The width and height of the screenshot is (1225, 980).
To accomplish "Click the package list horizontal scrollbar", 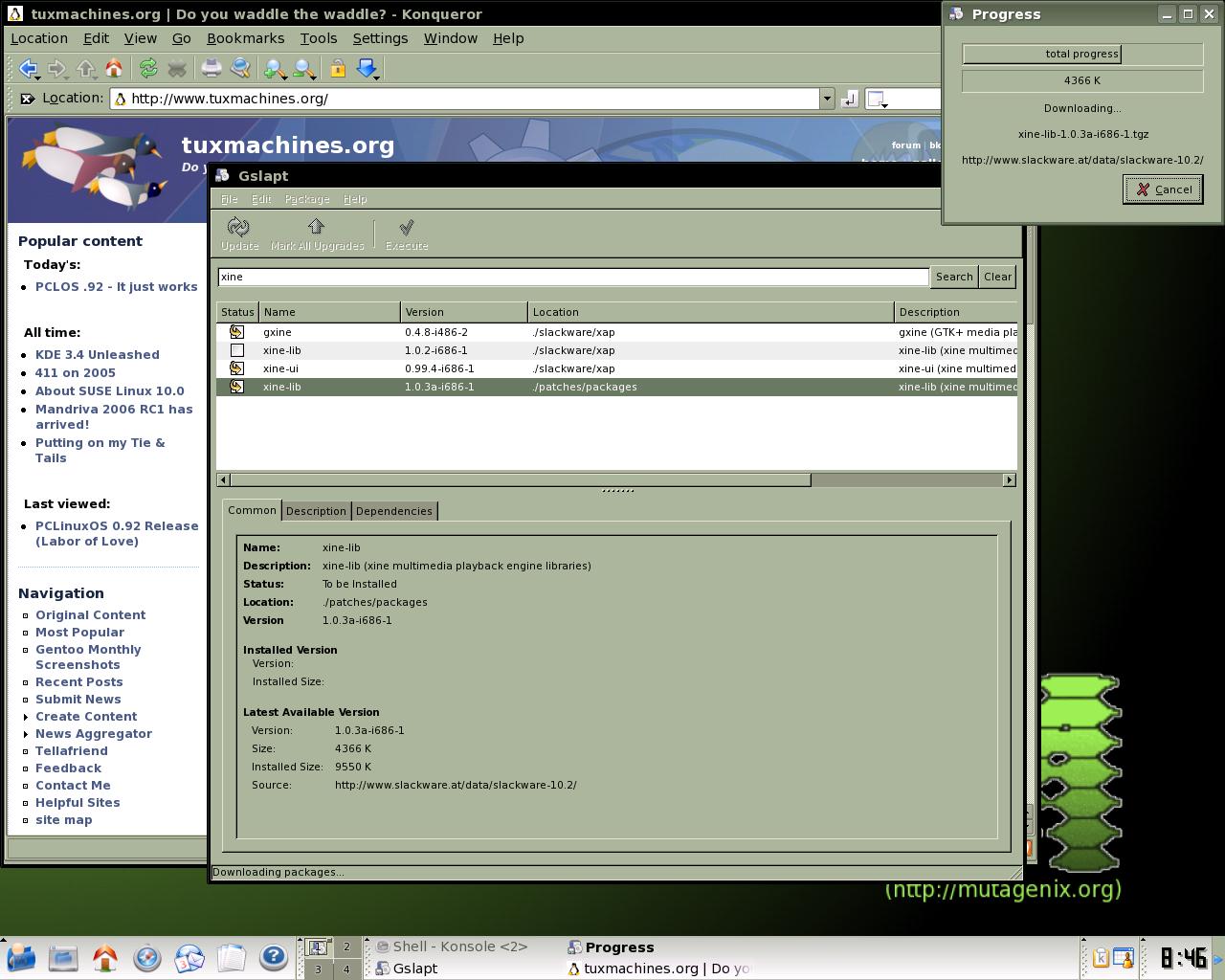I will (x=521, y=479).
